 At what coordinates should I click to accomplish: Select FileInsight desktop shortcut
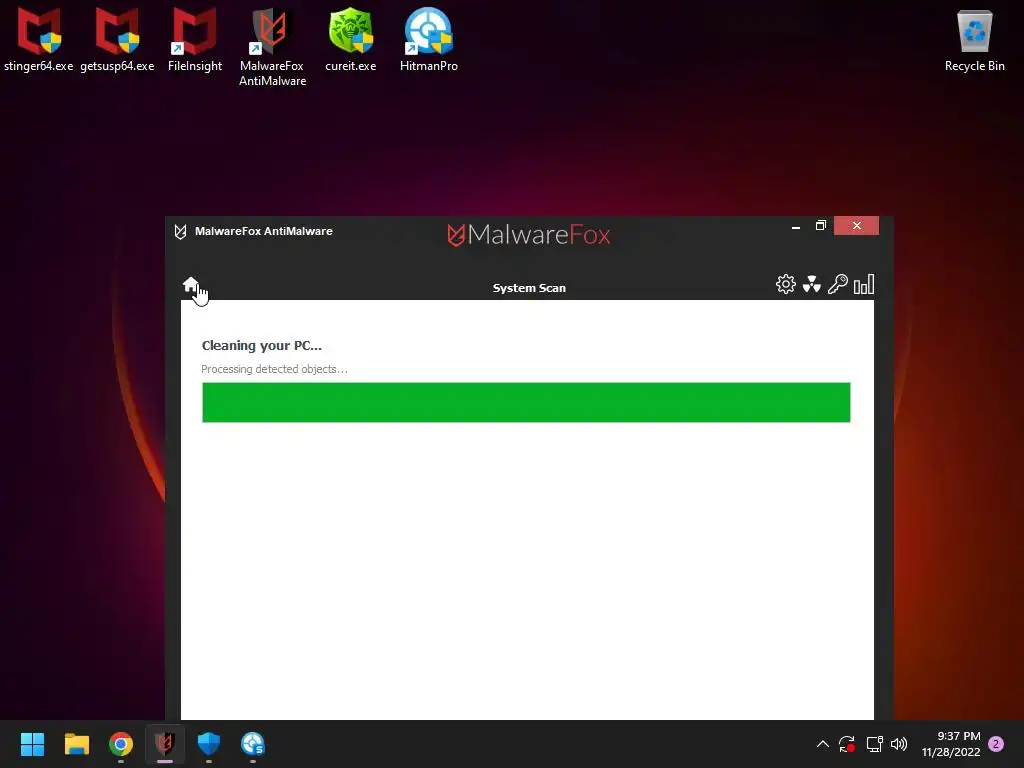(x=195, y=40)
